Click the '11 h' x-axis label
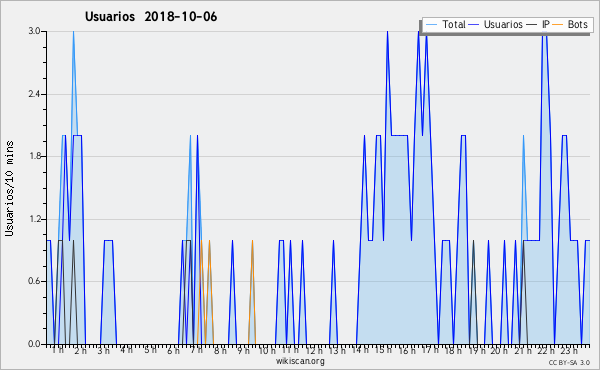 click(x=290, y=350)
